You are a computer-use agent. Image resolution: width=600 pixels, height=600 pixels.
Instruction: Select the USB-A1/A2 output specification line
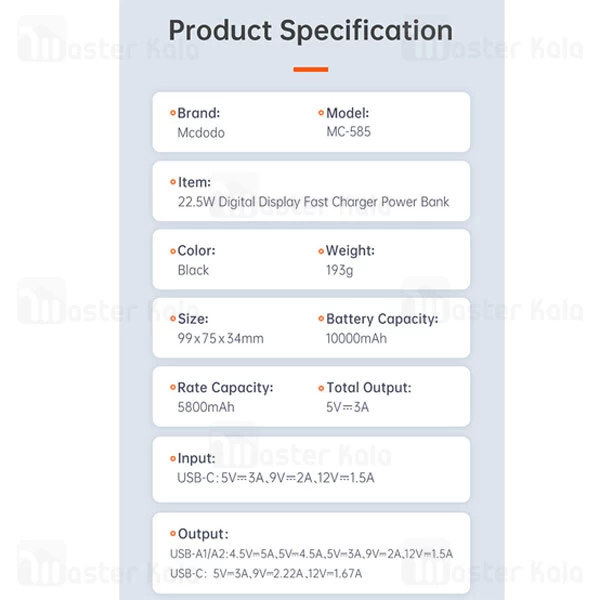(310, 554)
